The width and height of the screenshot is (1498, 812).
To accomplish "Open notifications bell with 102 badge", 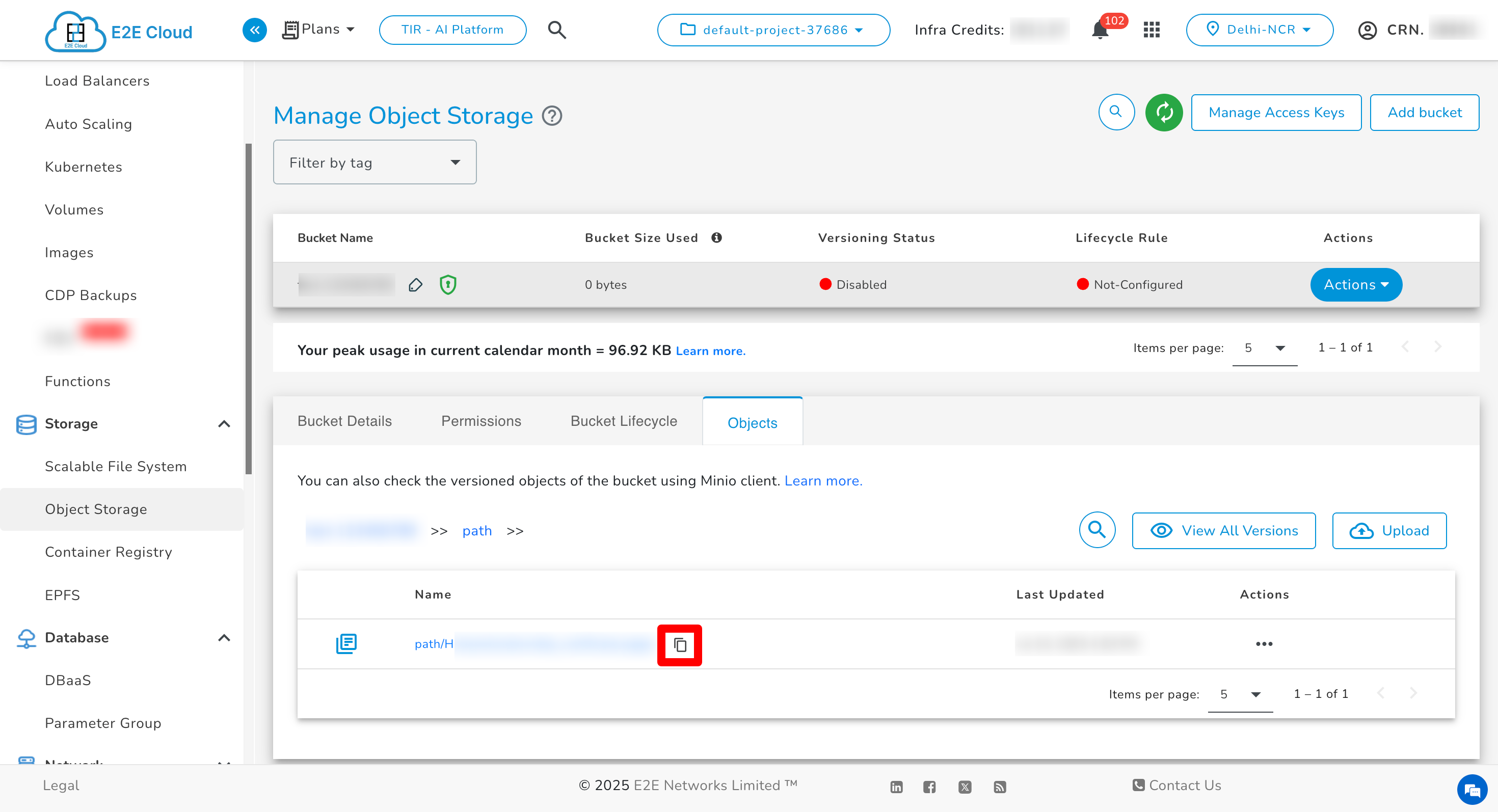I will [x=1100, y=30].
